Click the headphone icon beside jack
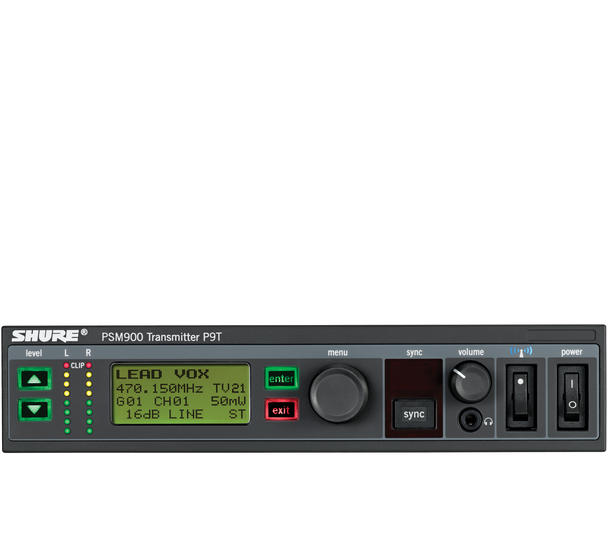Screen dimensions: 608x553 pyautogui.click(x=489, y=422)
